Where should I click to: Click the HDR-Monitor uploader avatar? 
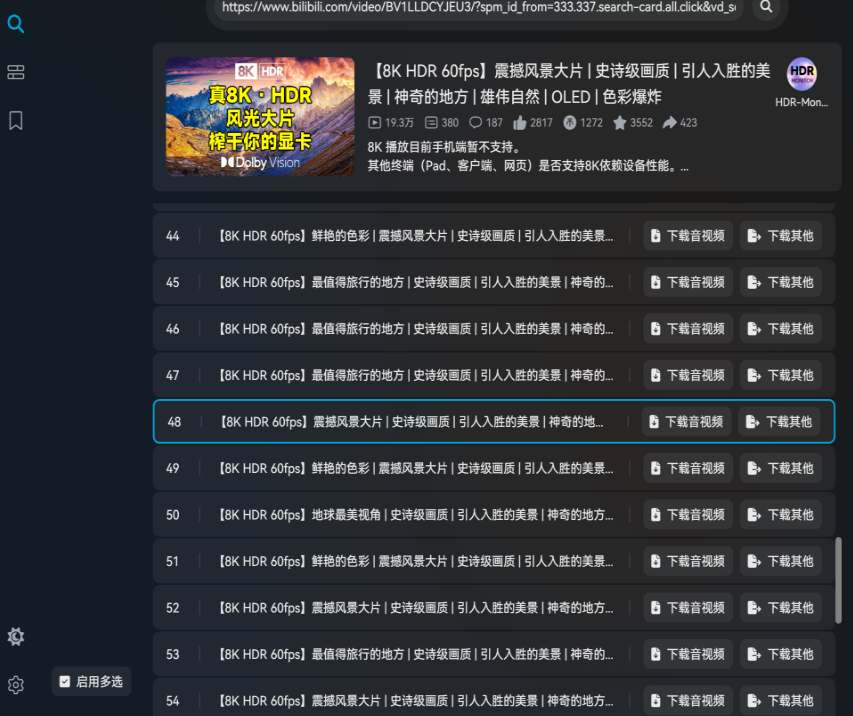(801, 75)
